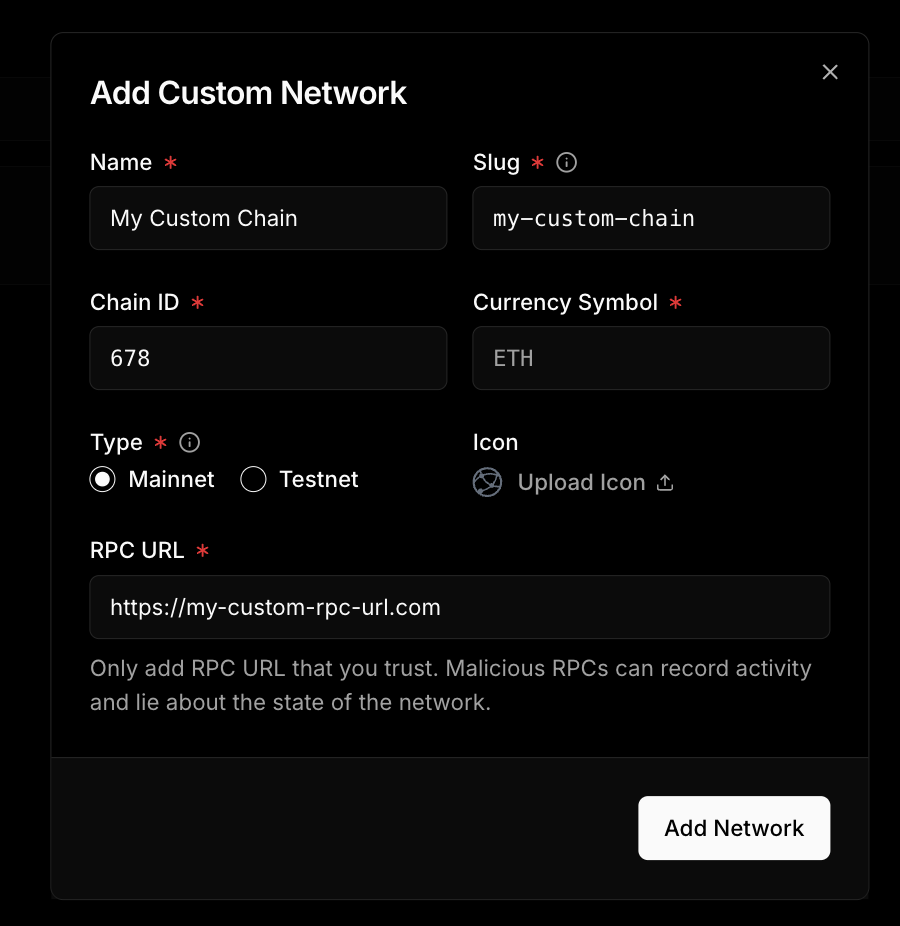Click the globe placeholder icon under Icon

pyautogui.click(x=487, y=482)
